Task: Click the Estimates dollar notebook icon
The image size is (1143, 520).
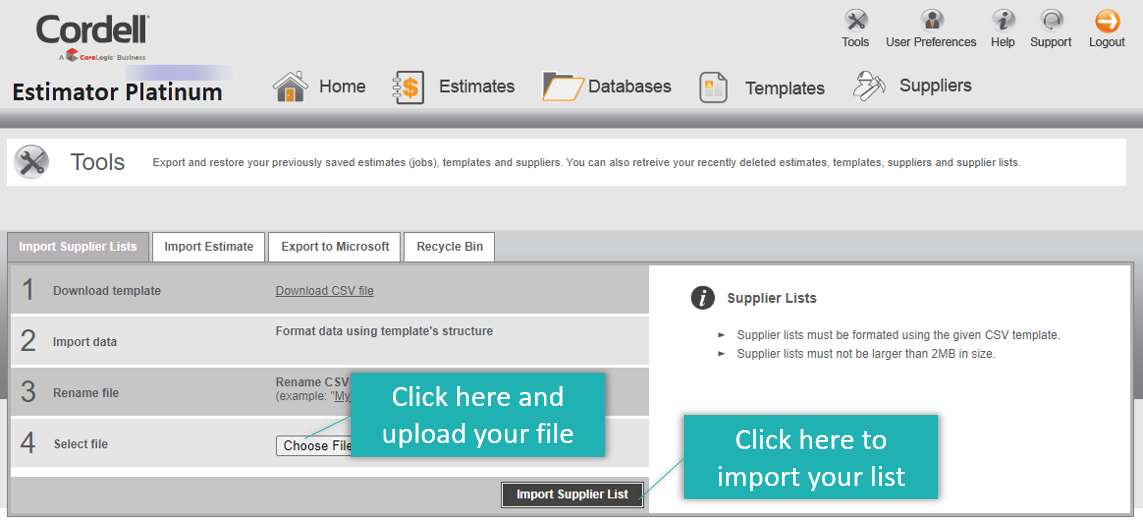Action: click(409, 87)
